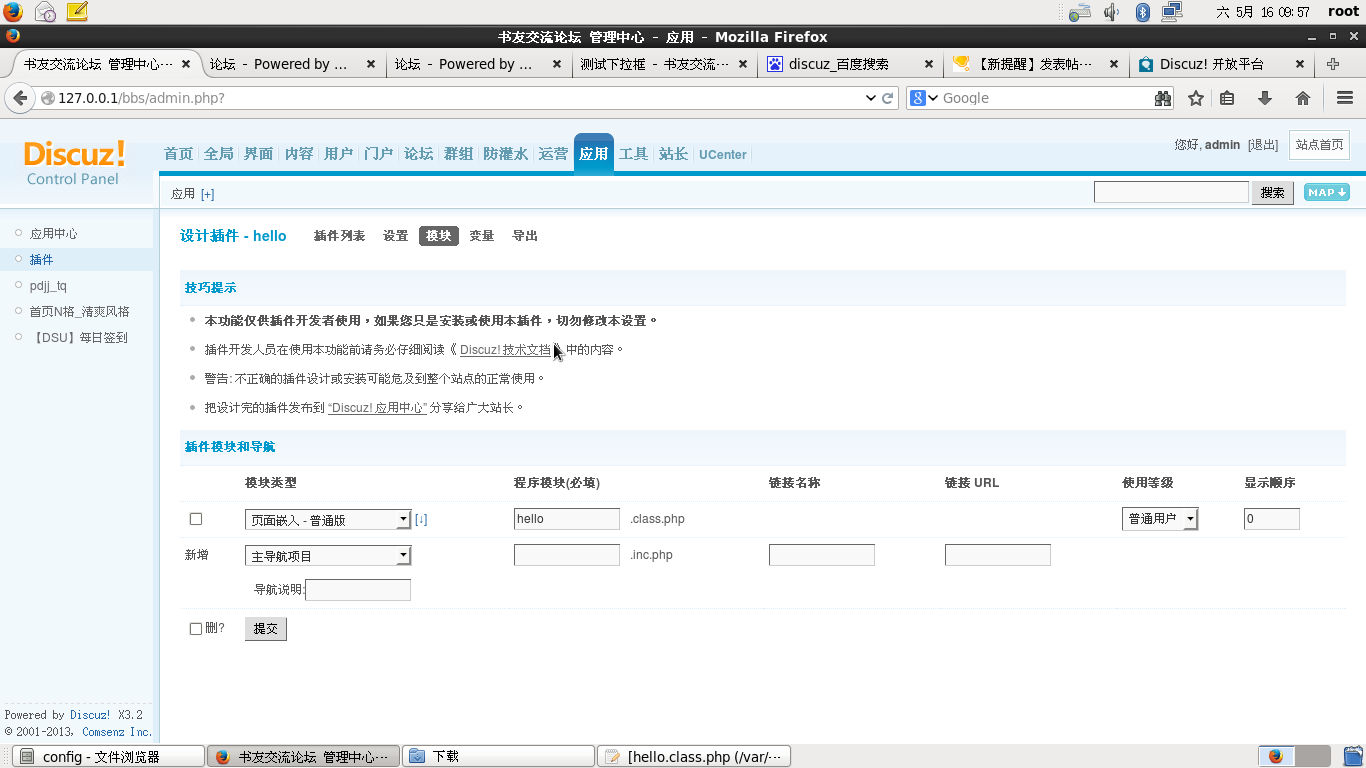The image size is (1366, 768).
Task: Click the 提交 button
Action: click(265, 628)
